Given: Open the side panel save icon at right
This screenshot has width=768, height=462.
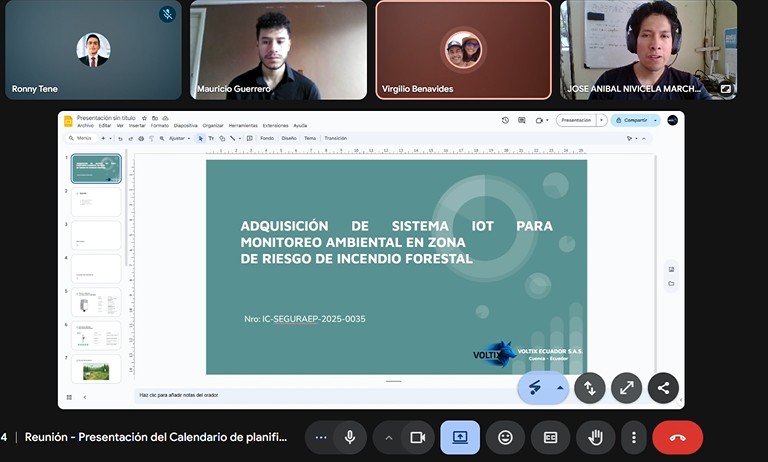Looking at the screenshot, I should point(671,269).
